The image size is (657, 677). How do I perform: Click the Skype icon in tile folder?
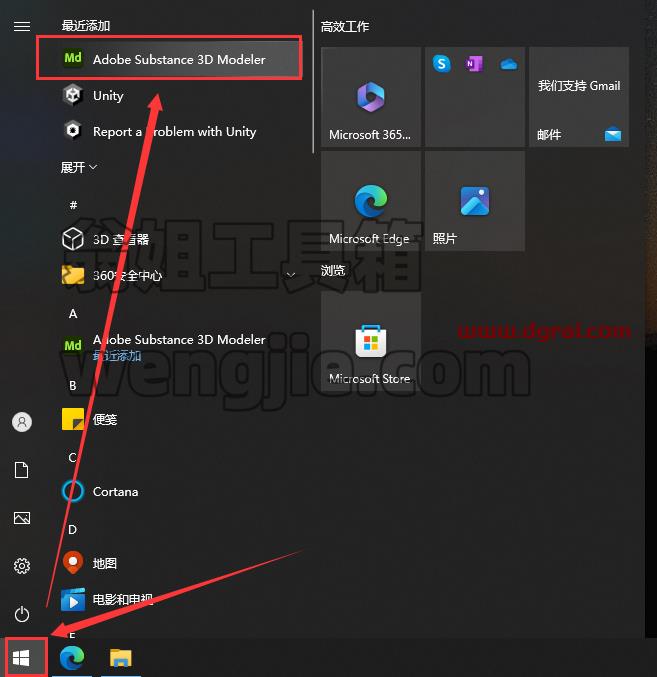coord(441,64)
